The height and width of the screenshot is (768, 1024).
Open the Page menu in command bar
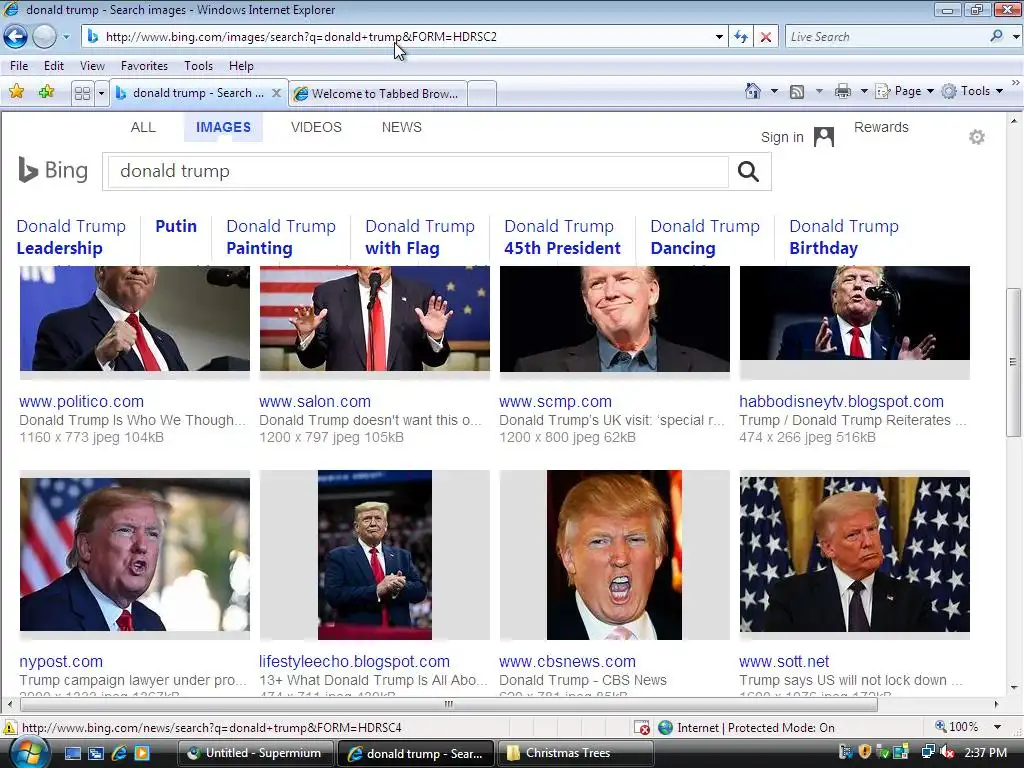904,91
